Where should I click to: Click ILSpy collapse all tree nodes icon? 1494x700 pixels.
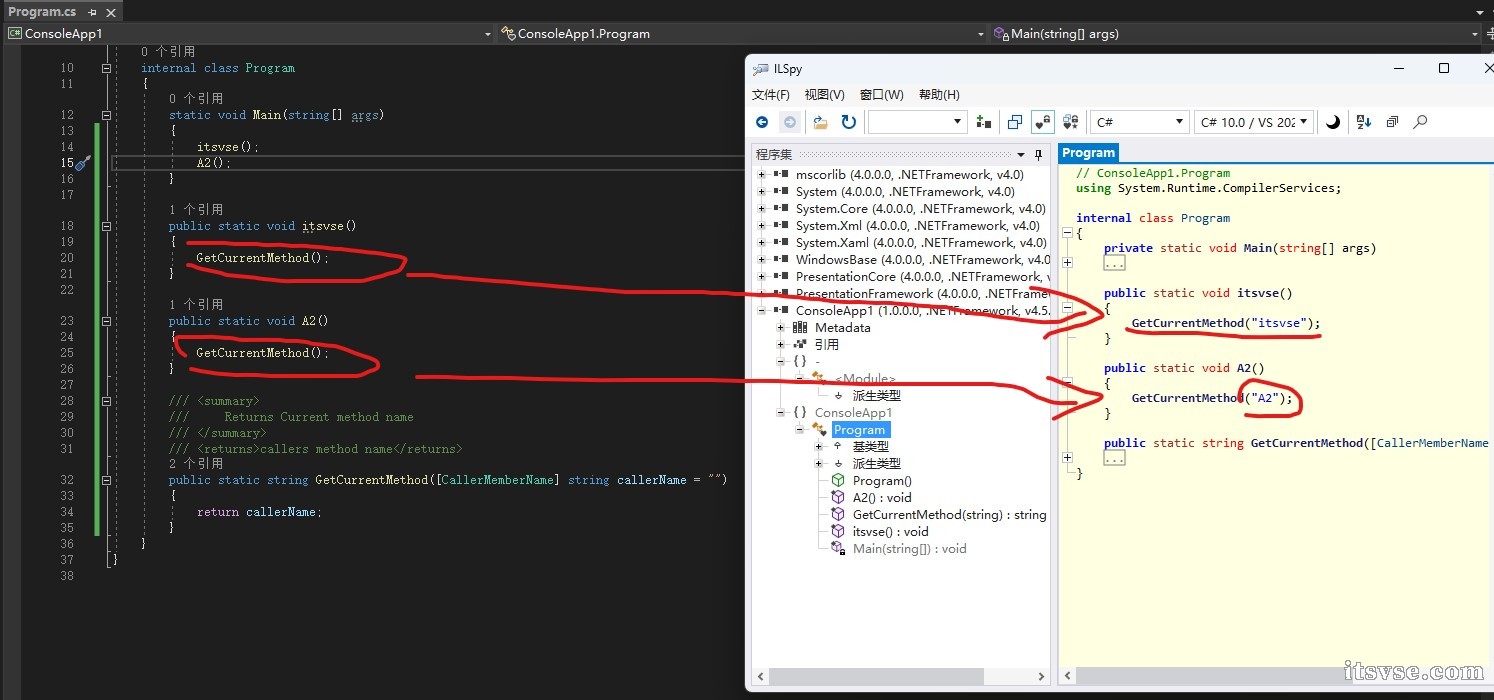1392,122
